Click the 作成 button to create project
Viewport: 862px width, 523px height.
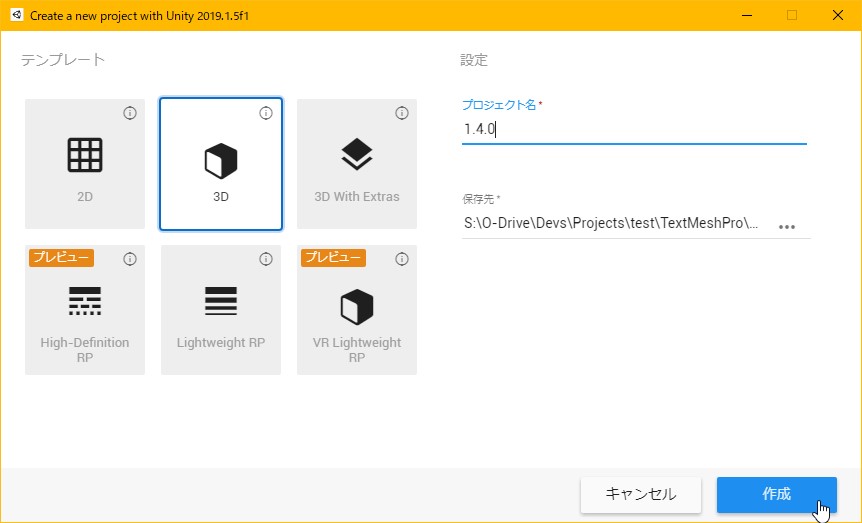pyautogui.click(x=777, y=494)
